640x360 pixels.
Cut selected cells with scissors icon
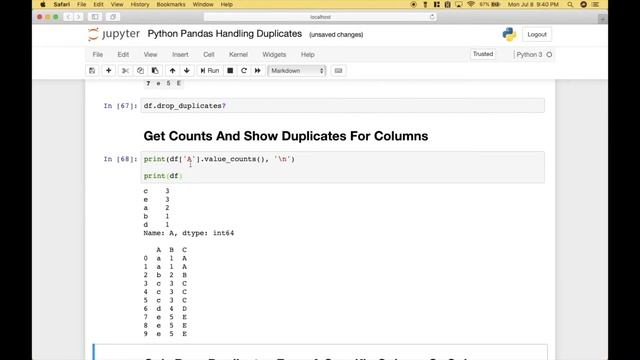point(125,71)
